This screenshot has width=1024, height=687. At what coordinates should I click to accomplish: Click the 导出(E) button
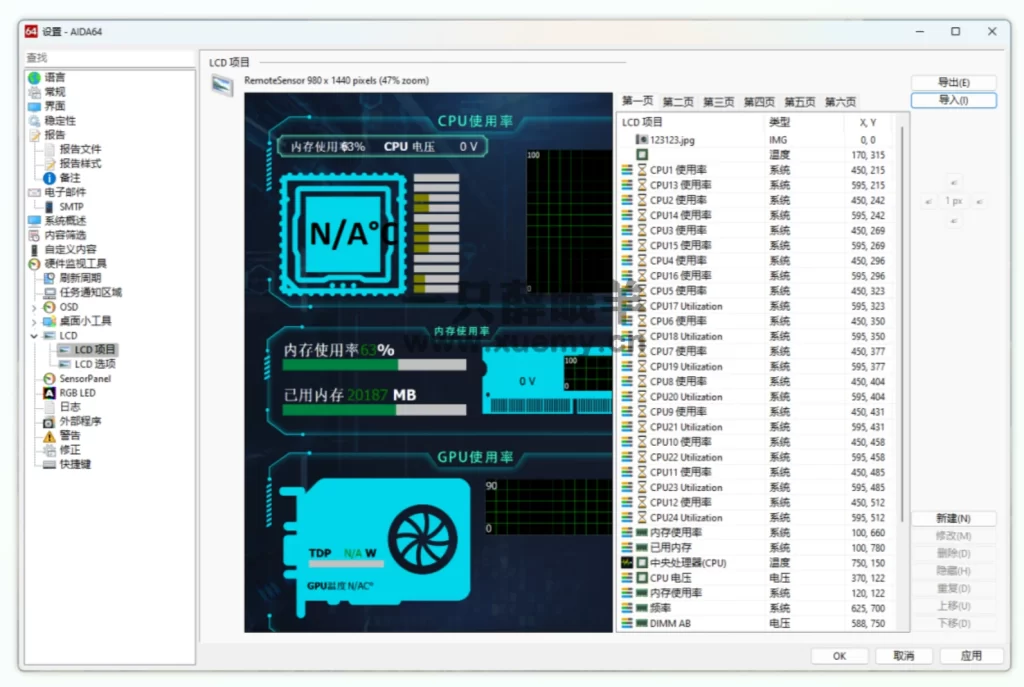953,82
